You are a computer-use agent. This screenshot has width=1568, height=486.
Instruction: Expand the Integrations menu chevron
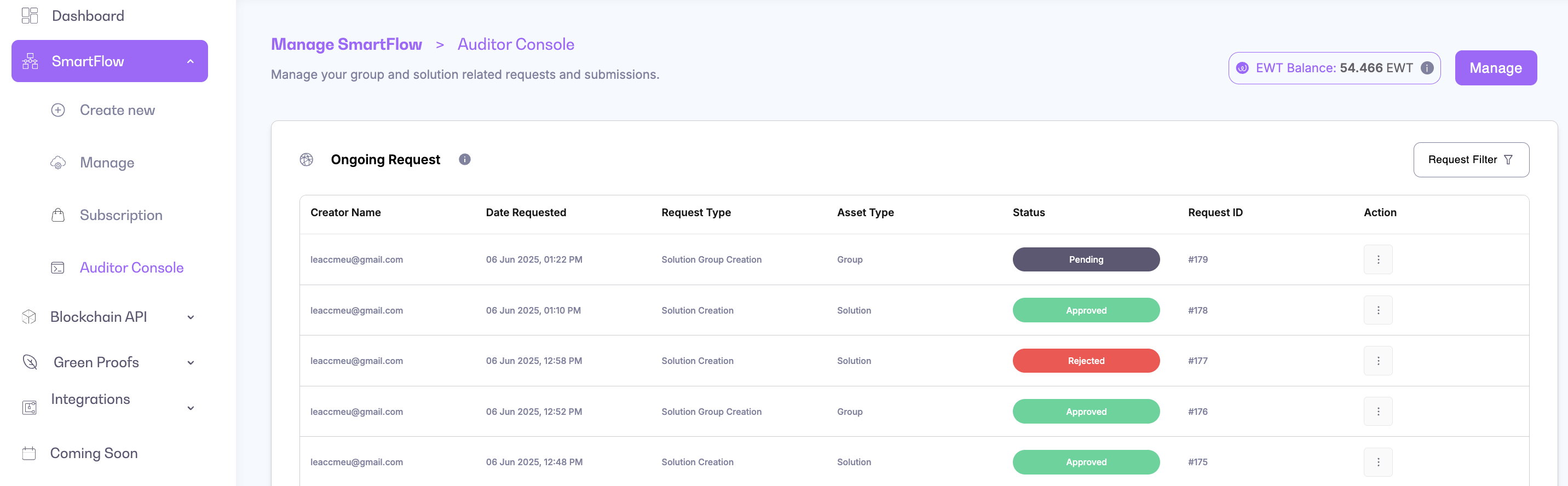coord(190,408)
